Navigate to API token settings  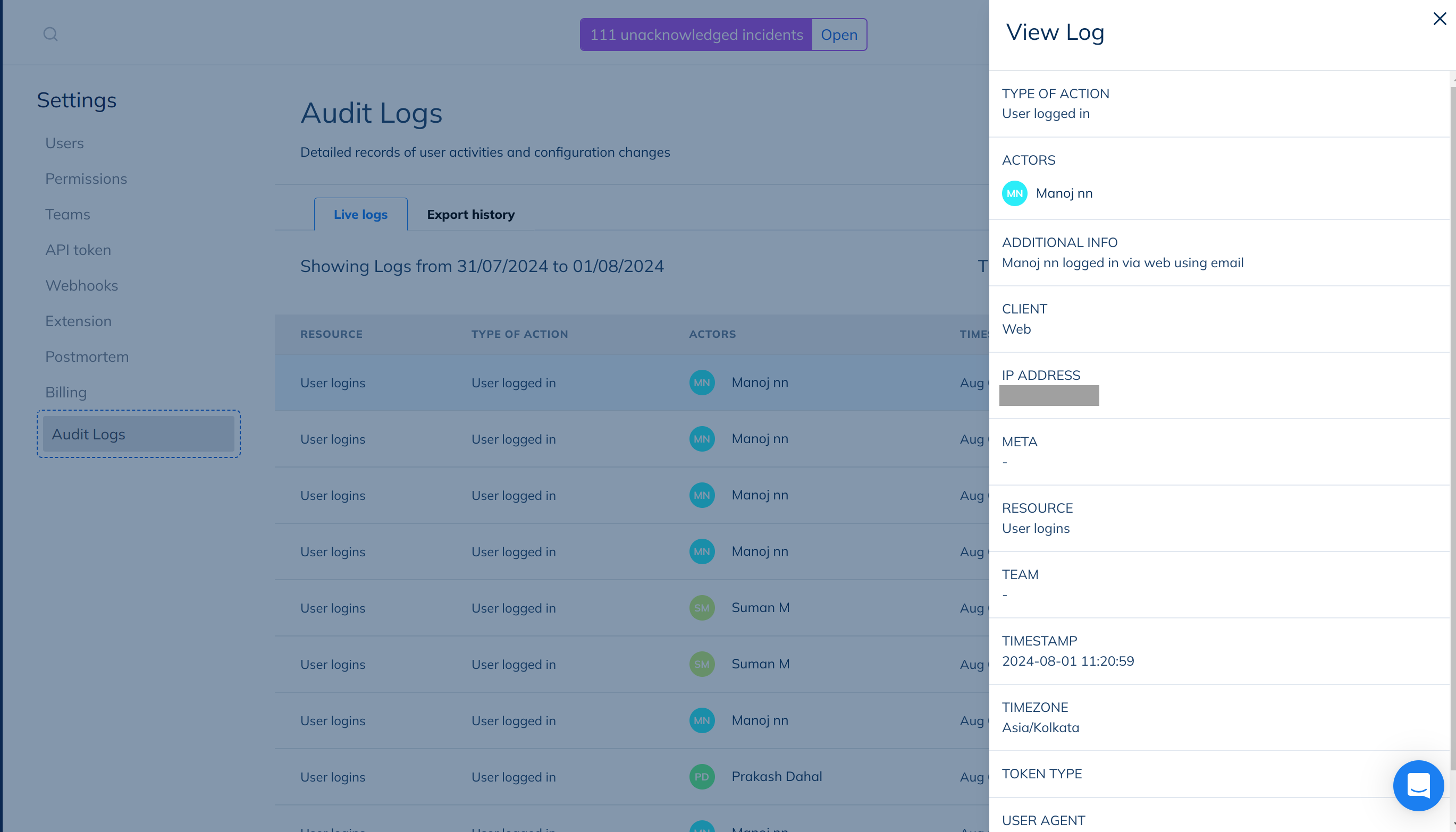[78, 250]
